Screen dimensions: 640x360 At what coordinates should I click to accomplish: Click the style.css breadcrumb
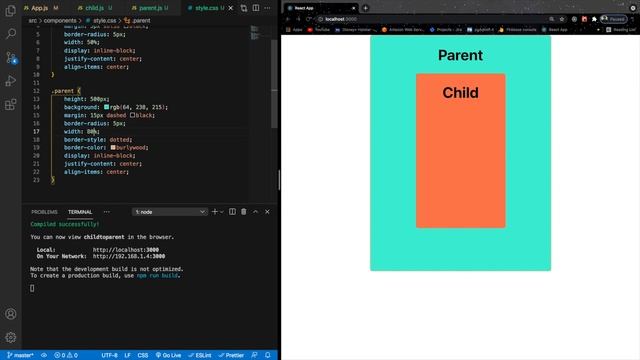coord(104,20)
